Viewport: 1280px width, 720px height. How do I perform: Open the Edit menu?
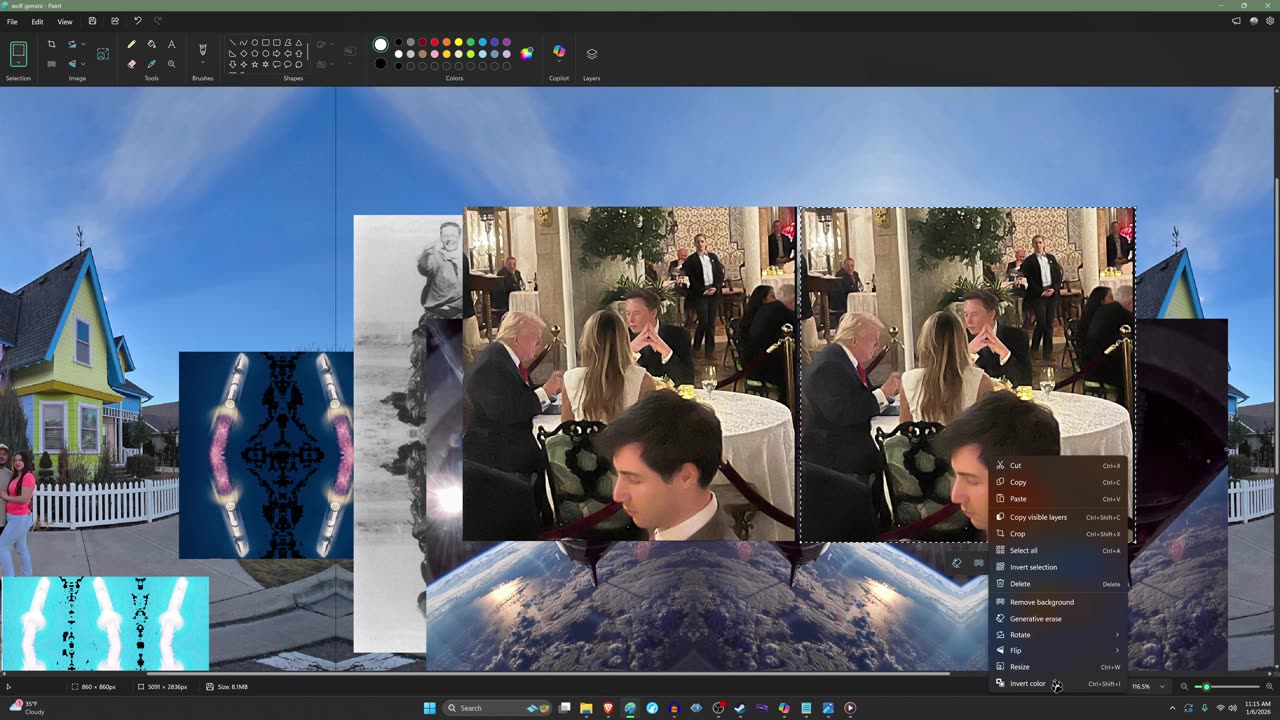37,21
